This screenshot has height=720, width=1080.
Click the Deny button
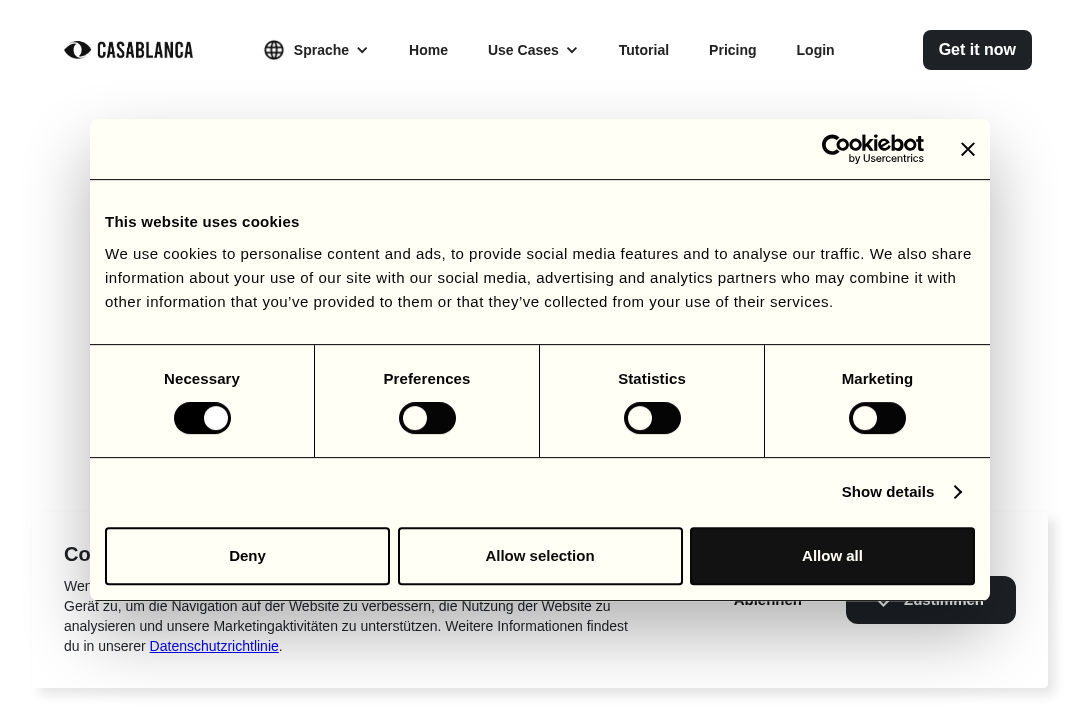point(247,556)
